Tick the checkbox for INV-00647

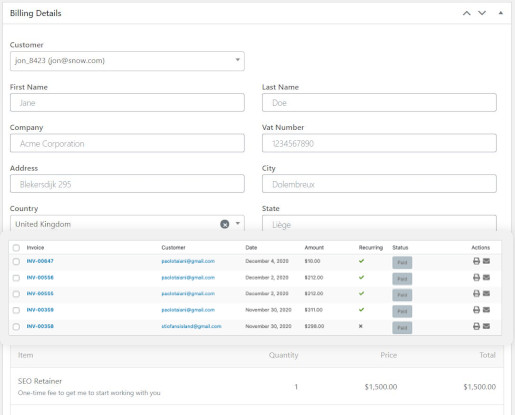click(16, 261)
